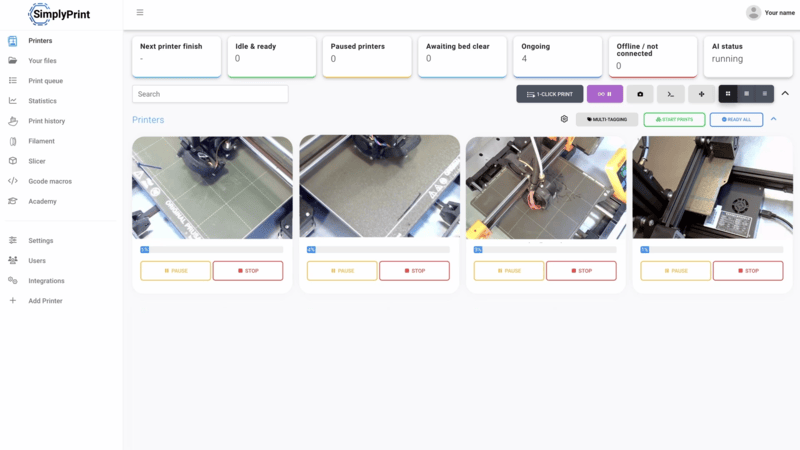Click the Settings sliders icon
Image resolution: width=800 pixels, height=450 pixels.
click(13, 240)
